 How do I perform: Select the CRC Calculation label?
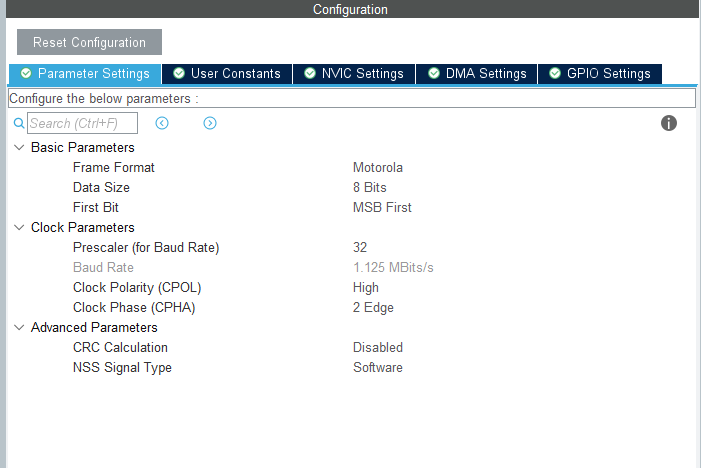120,347
